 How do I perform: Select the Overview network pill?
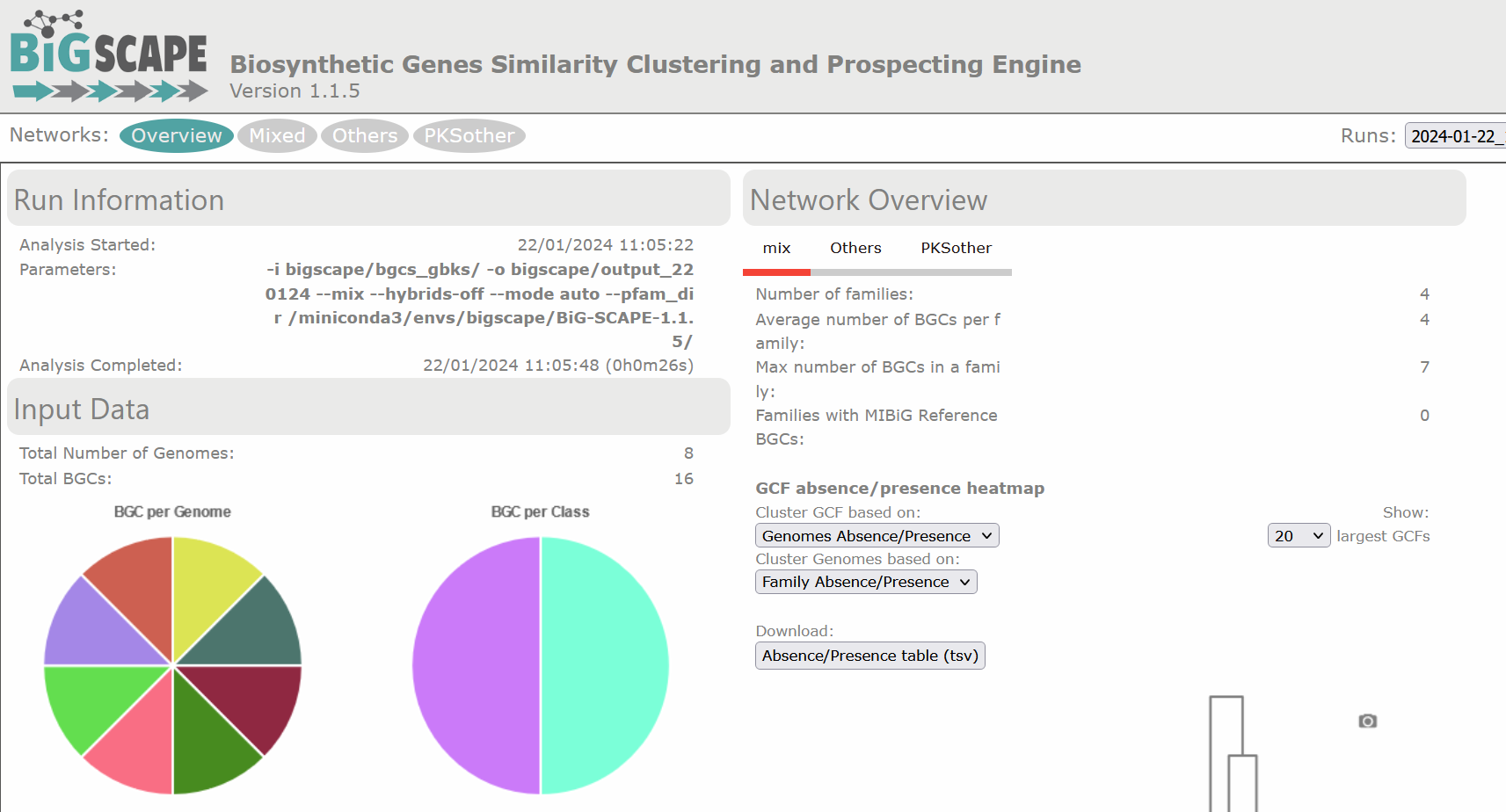click(176, 135)
